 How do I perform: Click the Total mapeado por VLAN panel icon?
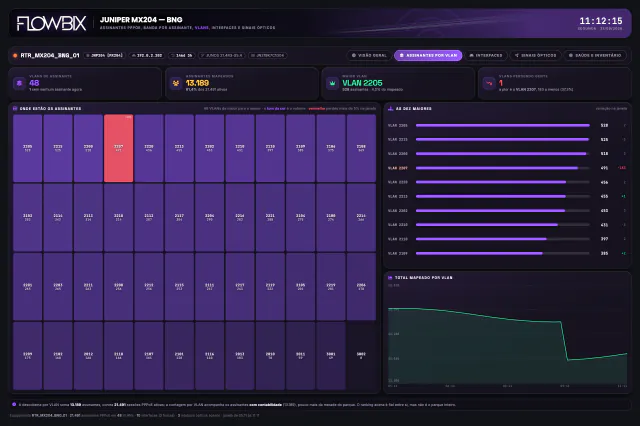(x=390, y=277)
